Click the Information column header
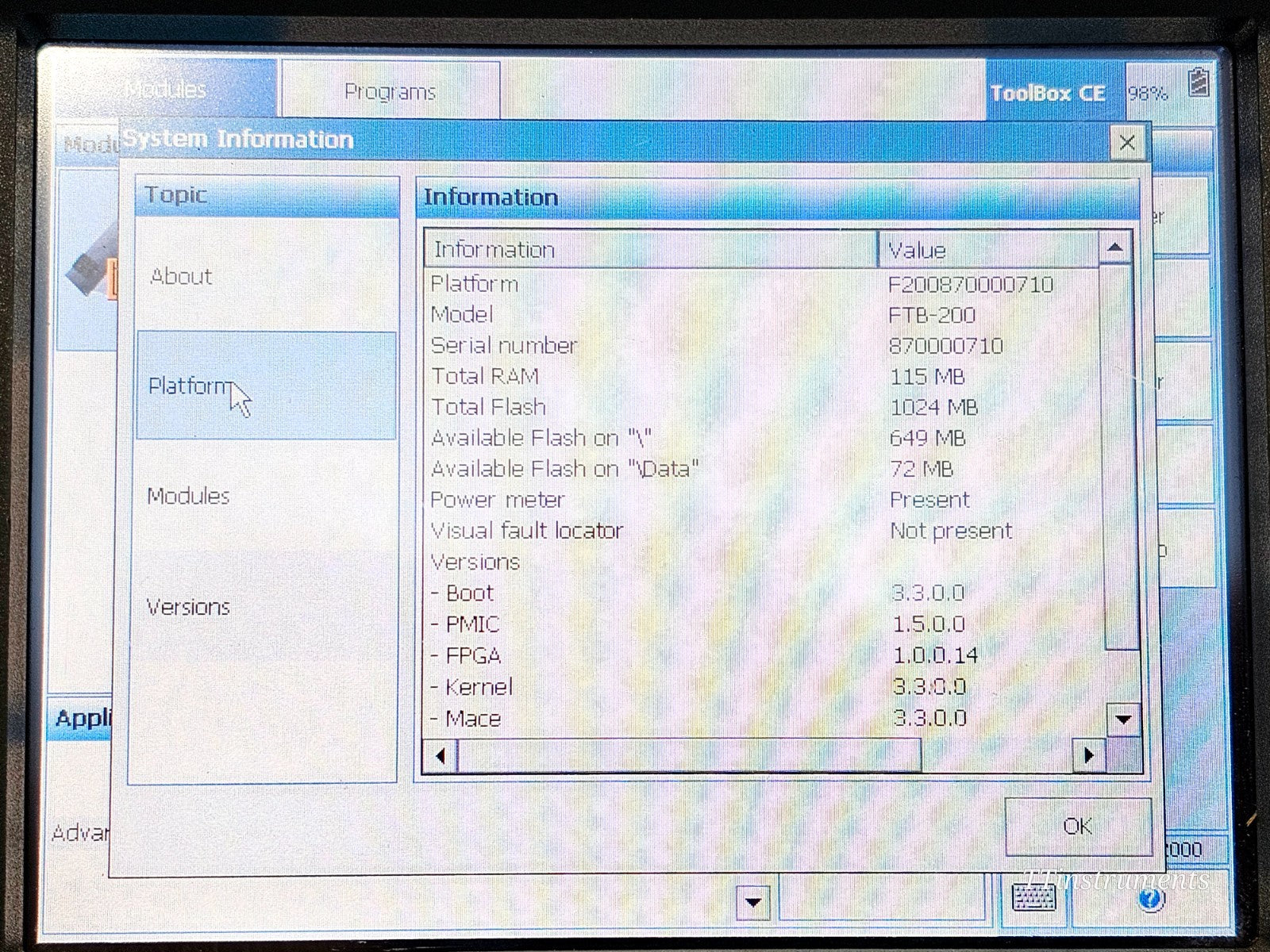The image size is (1270, 952). [651, 249]
